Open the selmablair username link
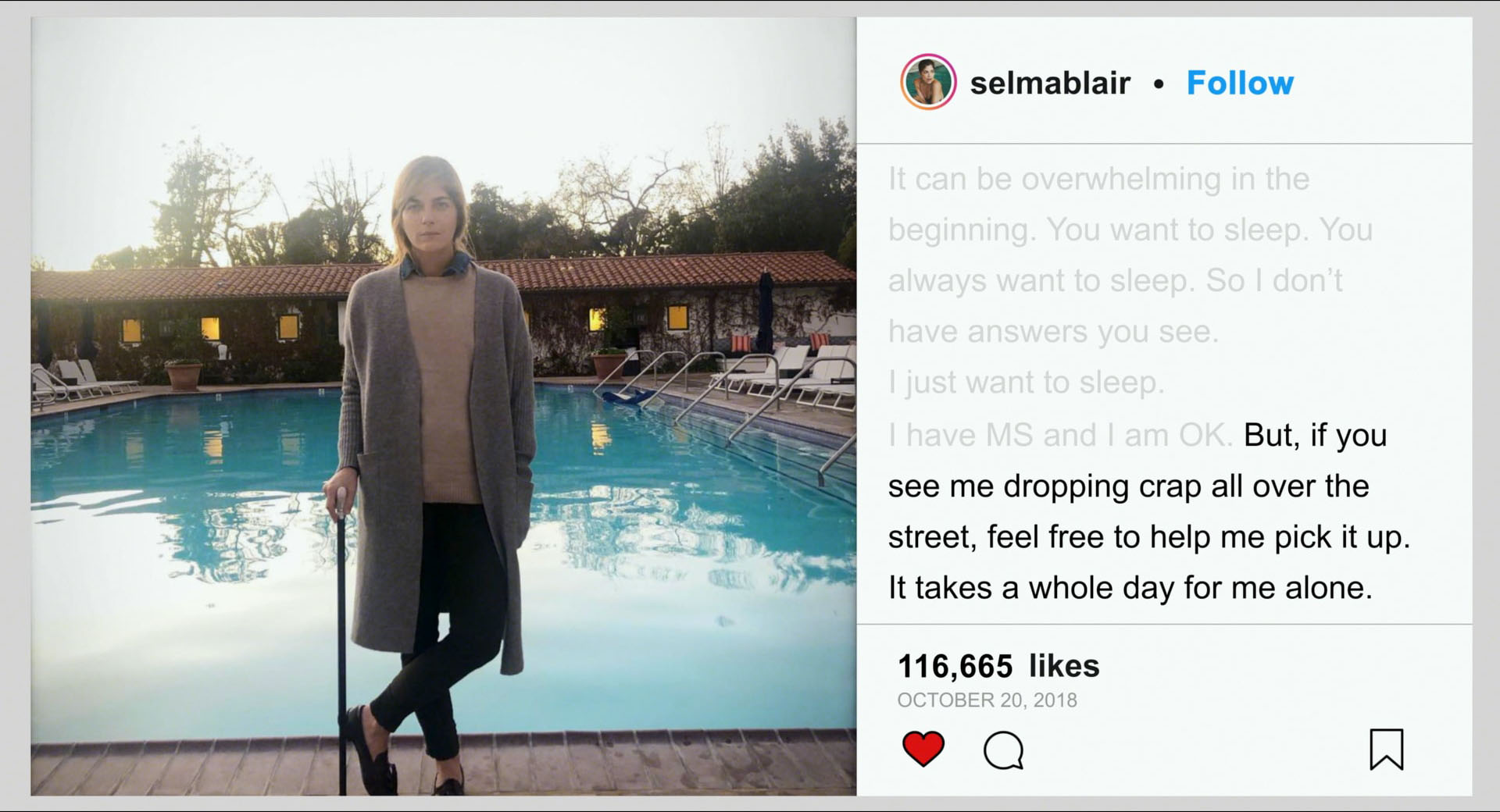The height and width of the screenshot is (812, 1500). tap(1050, 83)
